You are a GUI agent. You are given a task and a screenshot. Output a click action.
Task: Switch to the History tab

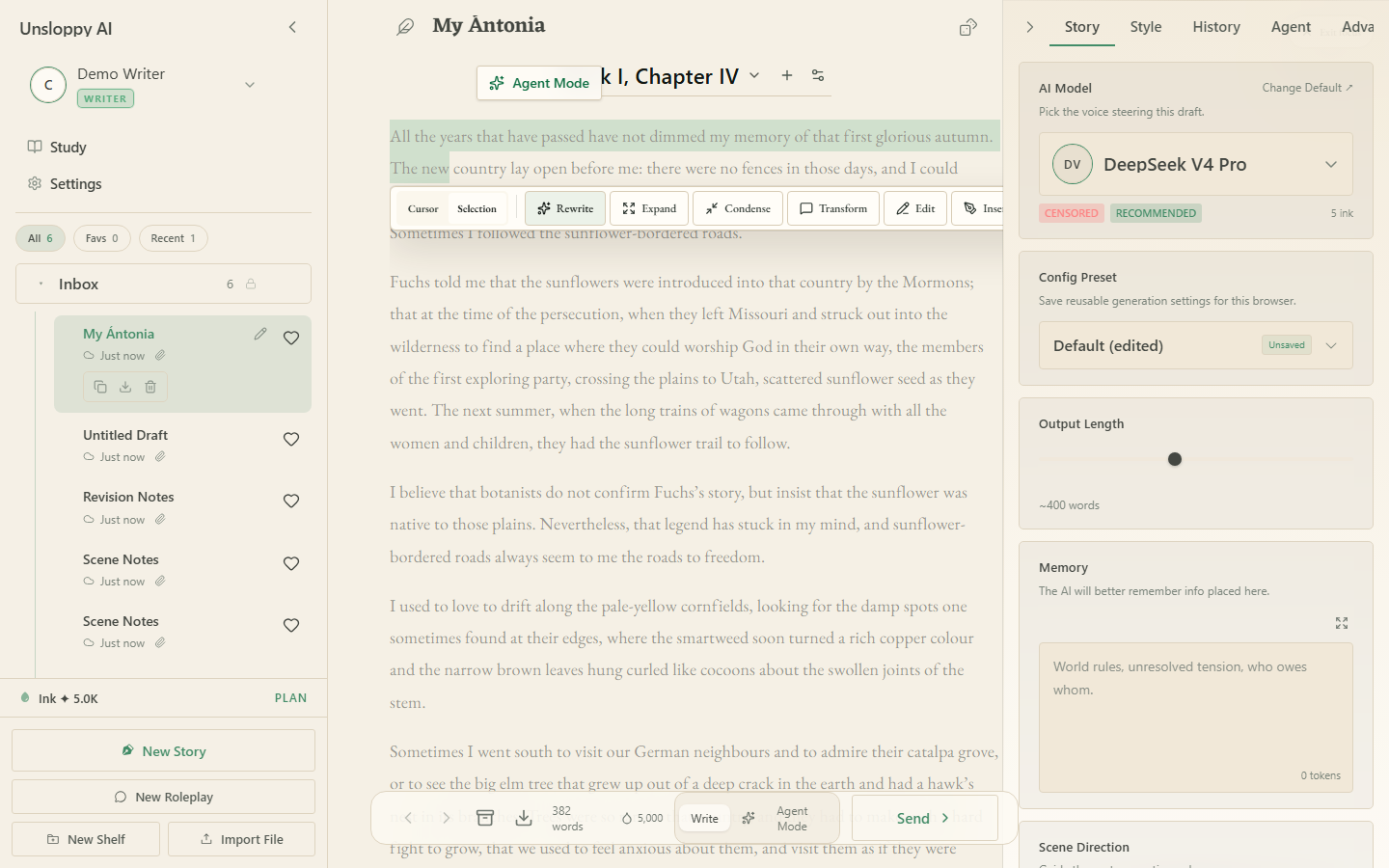click(x=1216, y=27)
